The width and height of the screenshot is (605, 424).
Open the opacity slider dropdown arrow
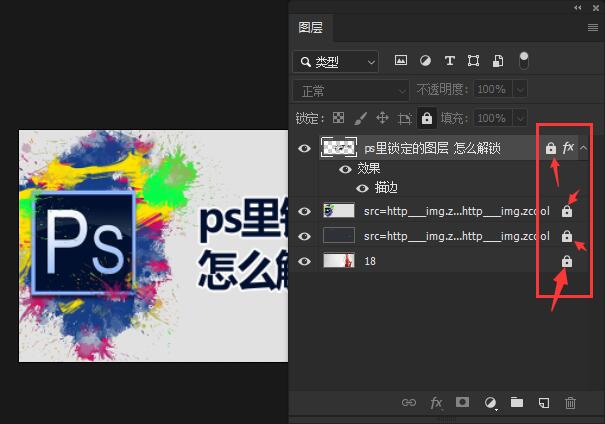pos(520,90)
